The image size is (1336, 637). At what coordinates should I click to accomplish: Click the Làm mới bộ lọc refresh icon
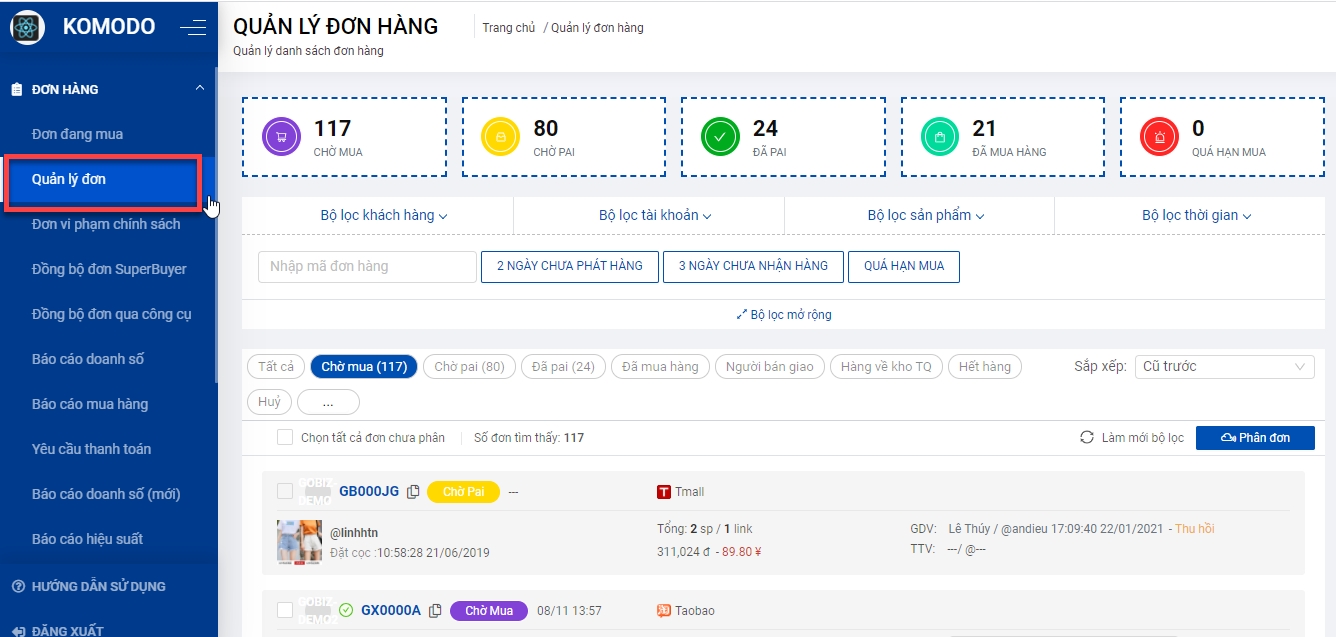tap(1087, 438)
